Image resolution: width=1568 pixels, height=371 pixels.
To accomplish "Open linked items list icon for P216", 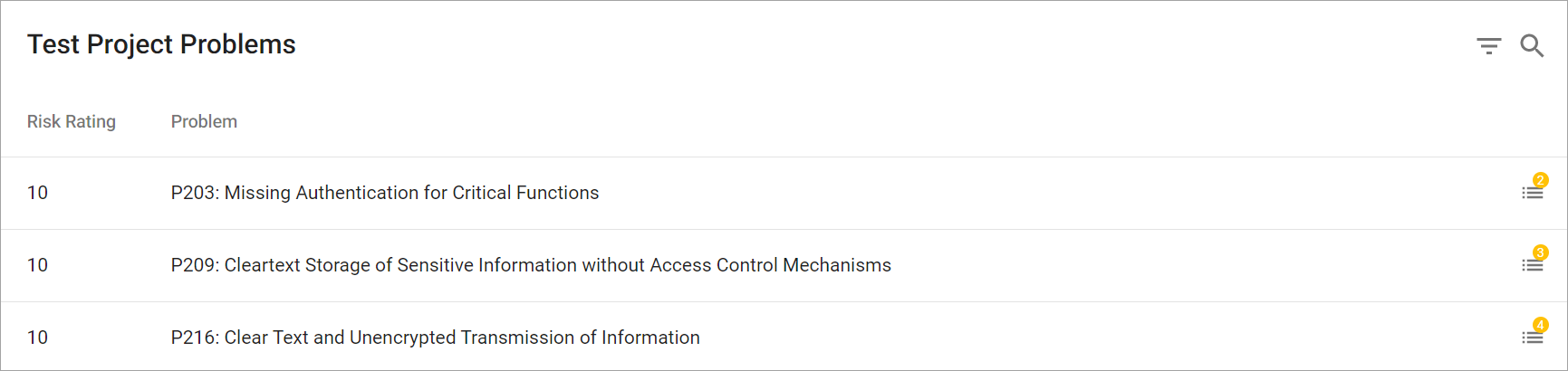I will (x=1533, y=338).
